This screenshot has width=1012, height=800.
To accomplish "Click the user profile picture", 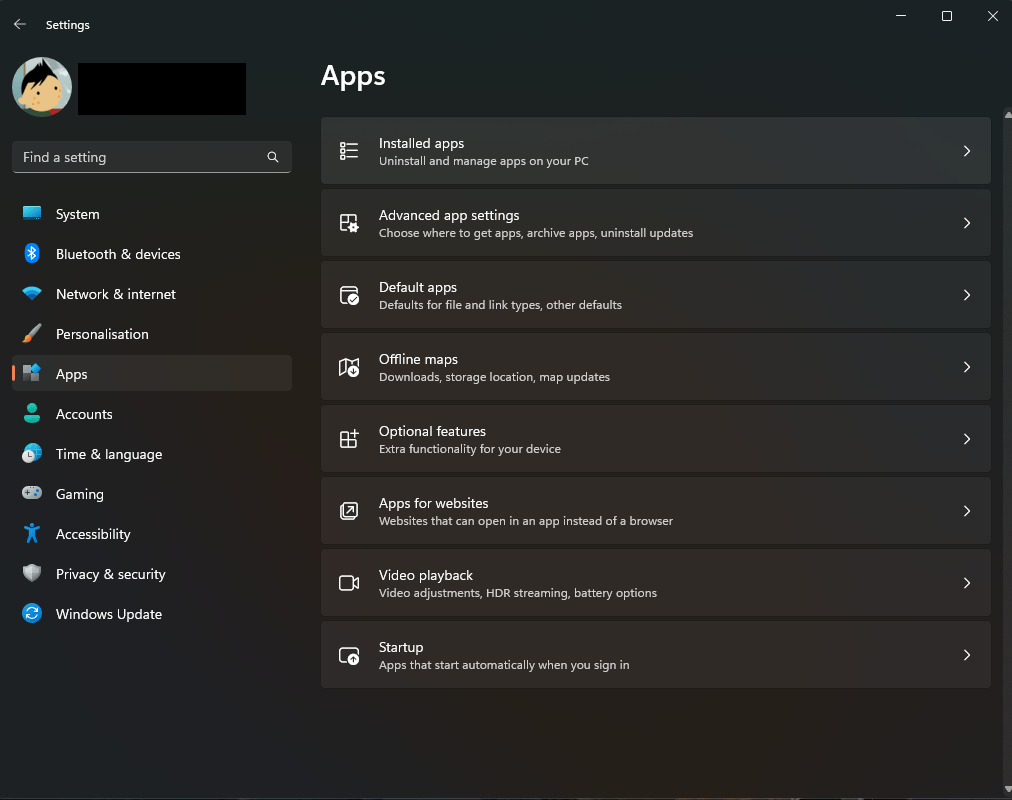I will pyautogui.click(x=41, y=87).
